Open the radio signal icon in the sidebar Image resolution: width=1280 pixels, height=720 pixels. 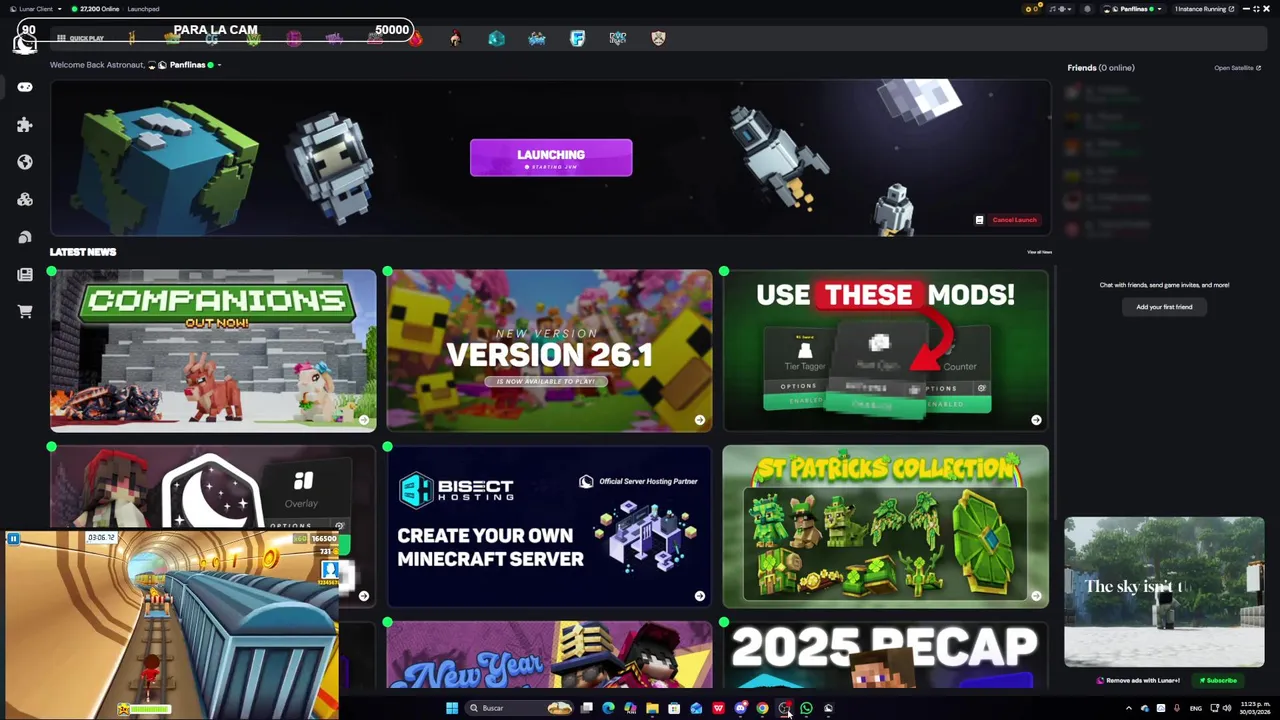coord(25,237)
